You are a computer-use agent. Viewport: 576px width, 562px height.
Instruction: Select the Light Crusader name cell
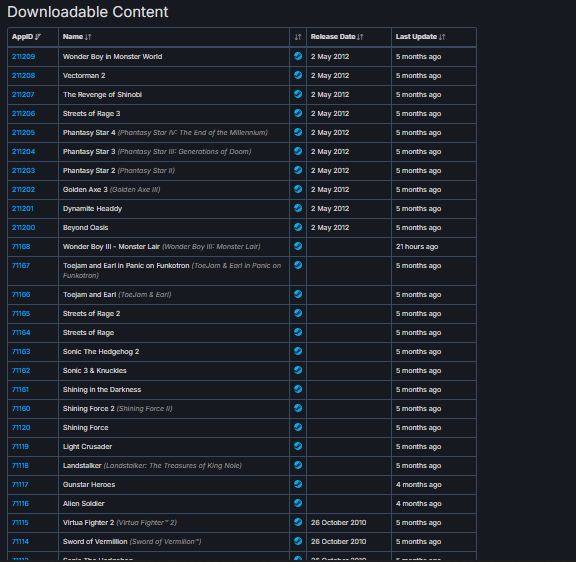click(x=174, y=447)
